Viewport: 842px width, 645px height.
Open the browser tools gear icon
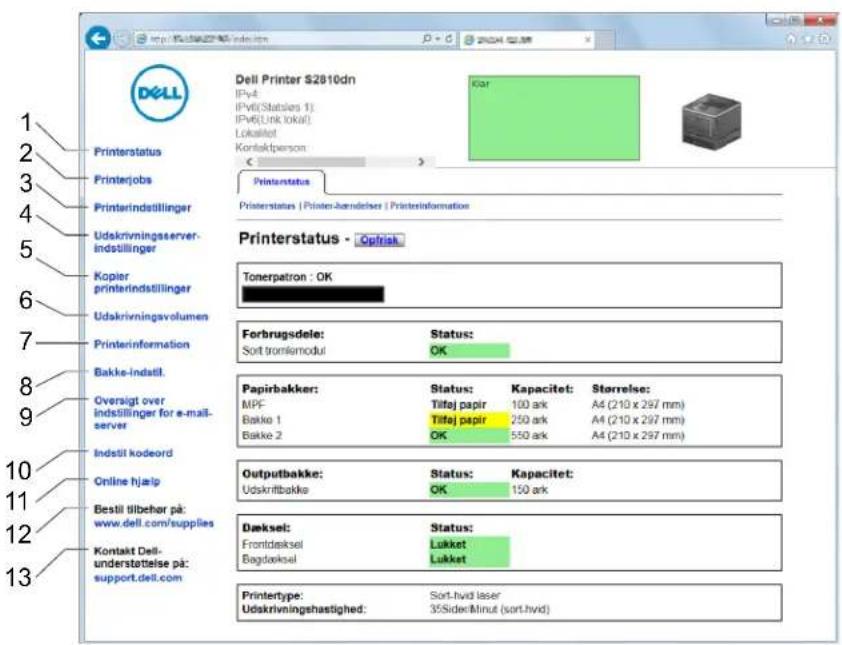[824, 39]
